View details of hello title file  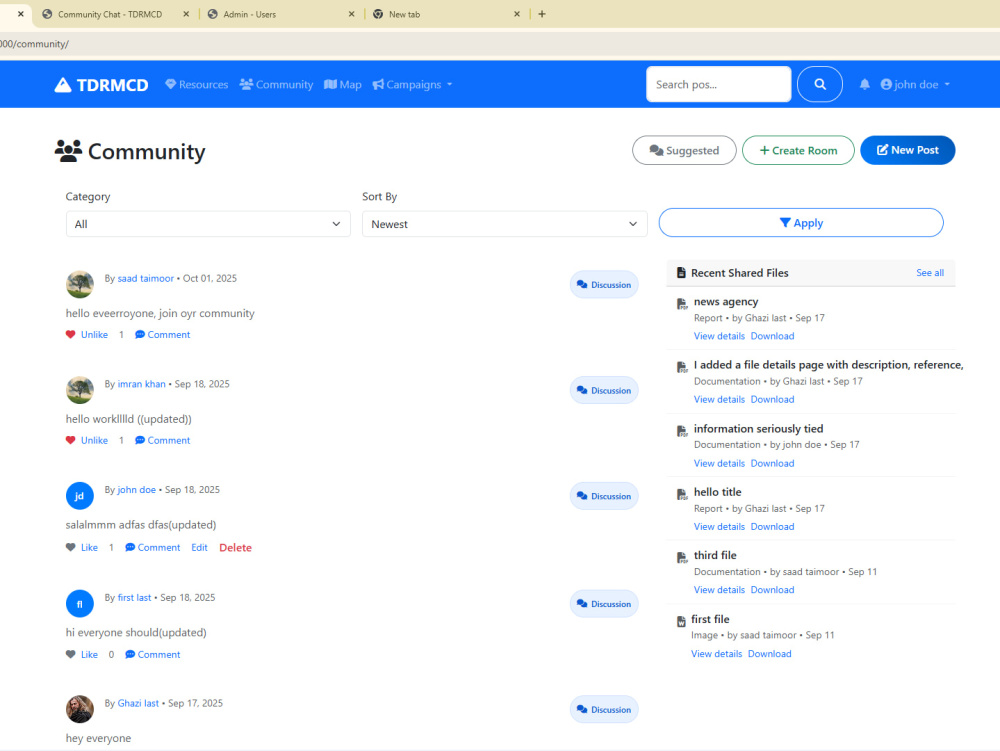pyautogui.click(x=719, y=527)
